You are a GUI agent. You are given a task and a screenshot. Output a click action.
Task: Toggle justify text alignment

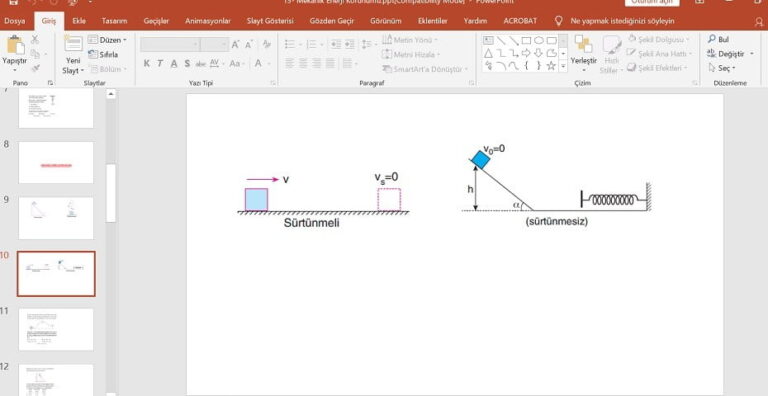click(x=331, y=63)
